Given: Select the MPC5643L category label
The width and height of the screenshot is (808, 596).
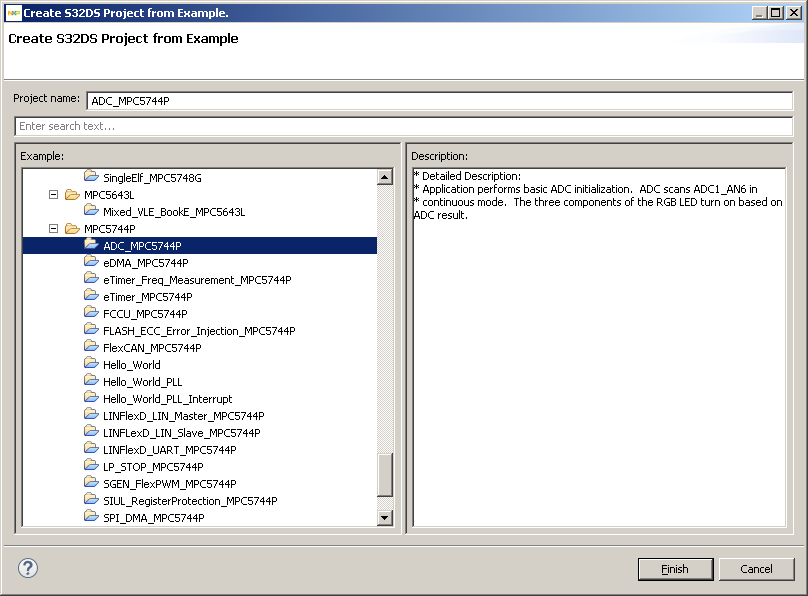Looking at the screenshot, I should pyautogui.click(x=109, y=195).
